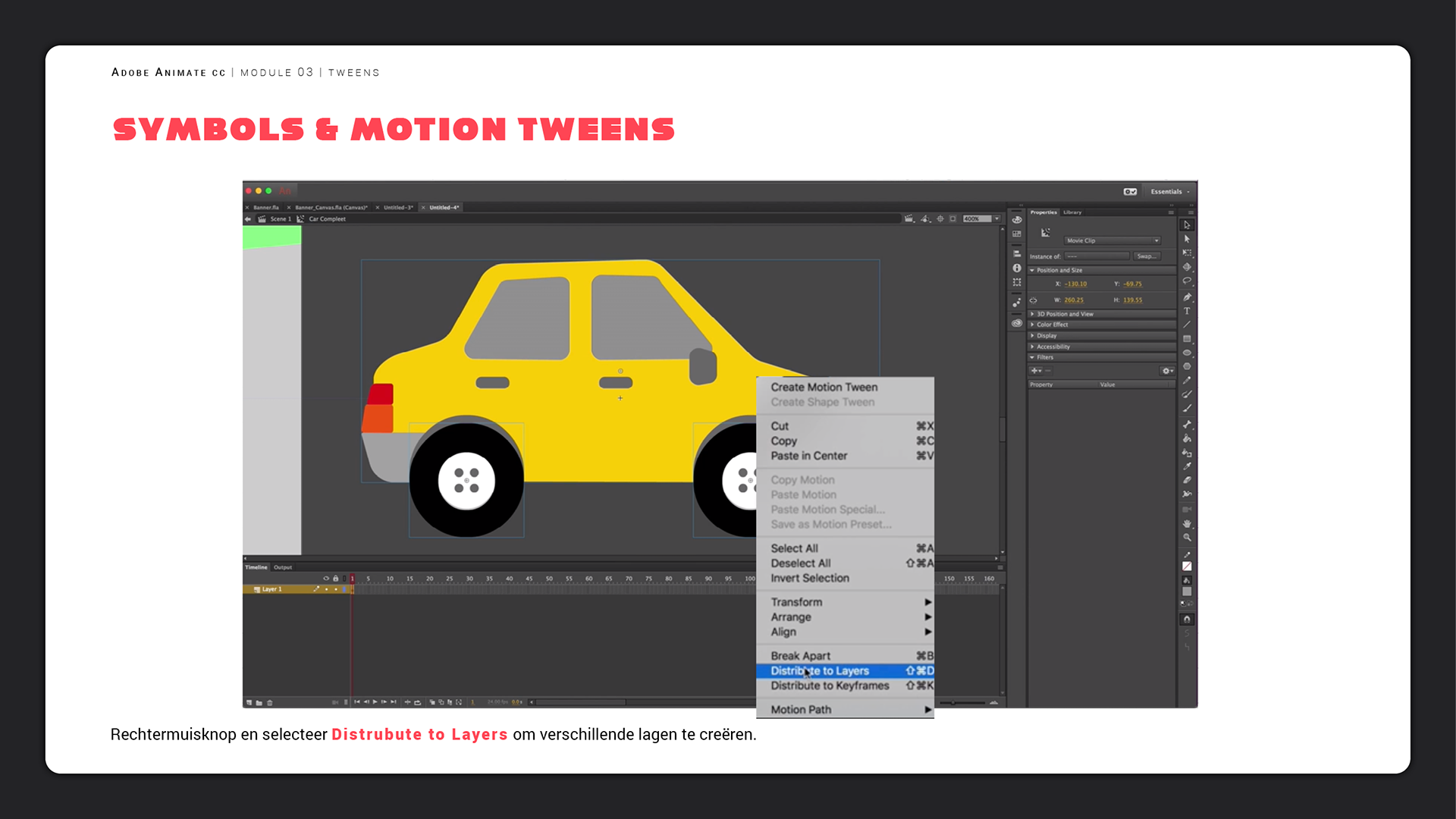
Task: Click the Hand tool
Action: pyautogui.click(x=1187, y=524)
